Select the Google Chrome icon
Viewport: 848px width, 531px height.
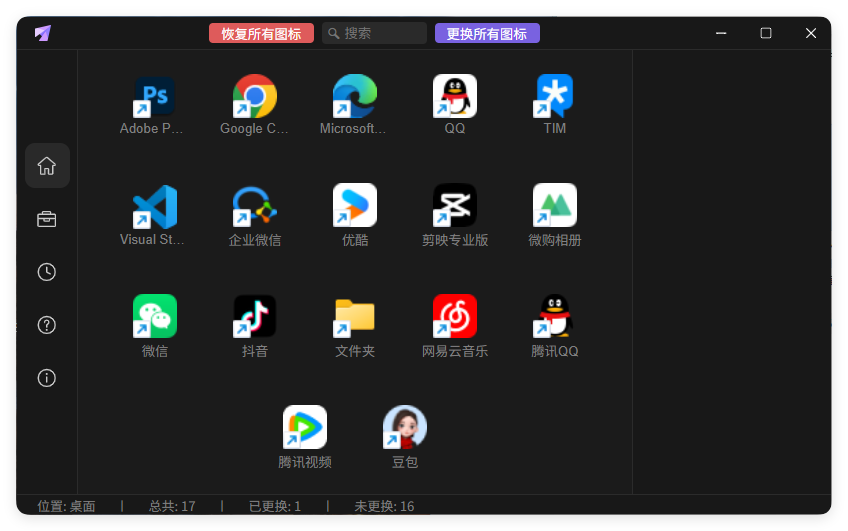(x=255, y=96)
